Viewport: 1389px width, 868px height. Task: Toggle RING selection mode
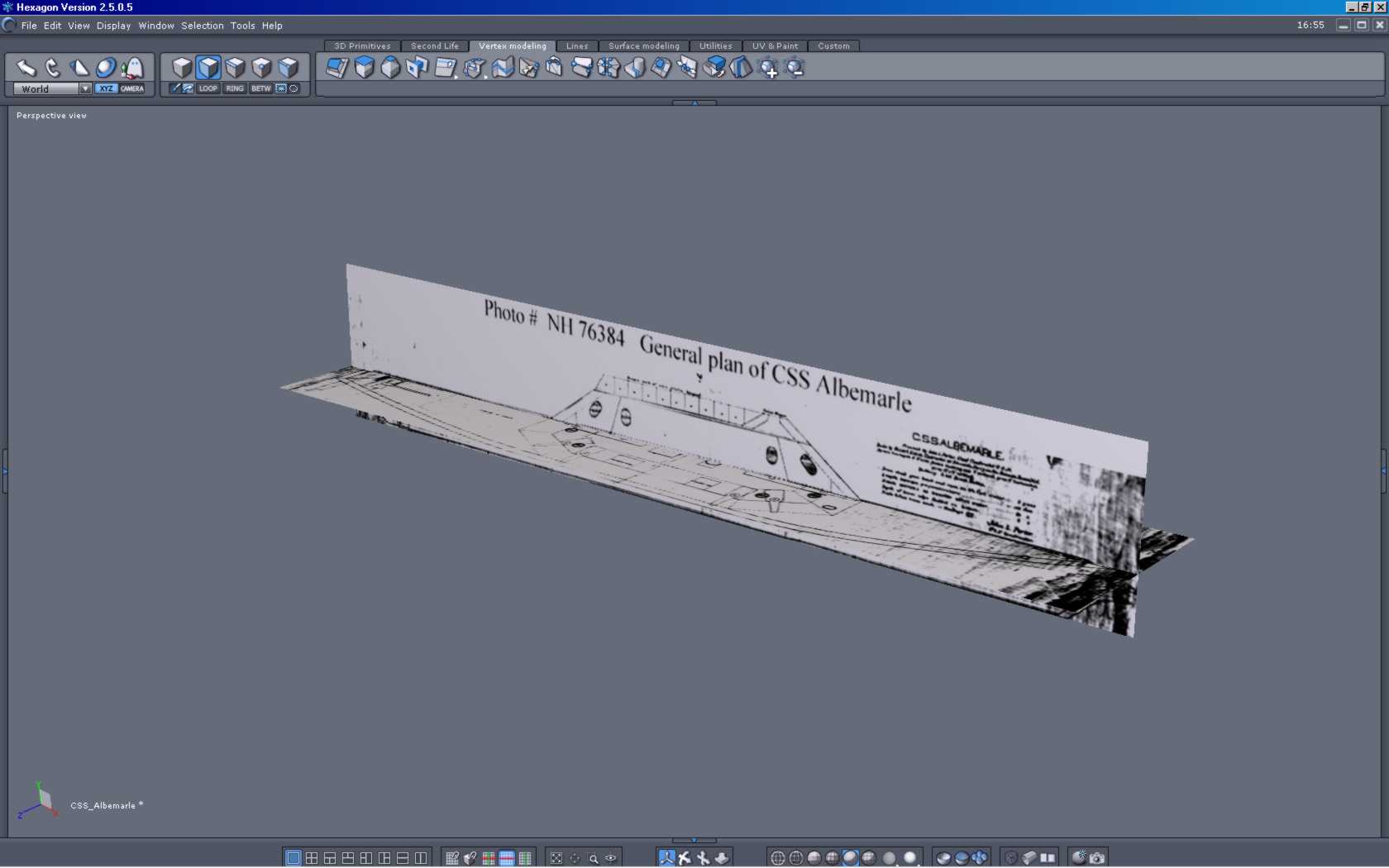(235, 88)
